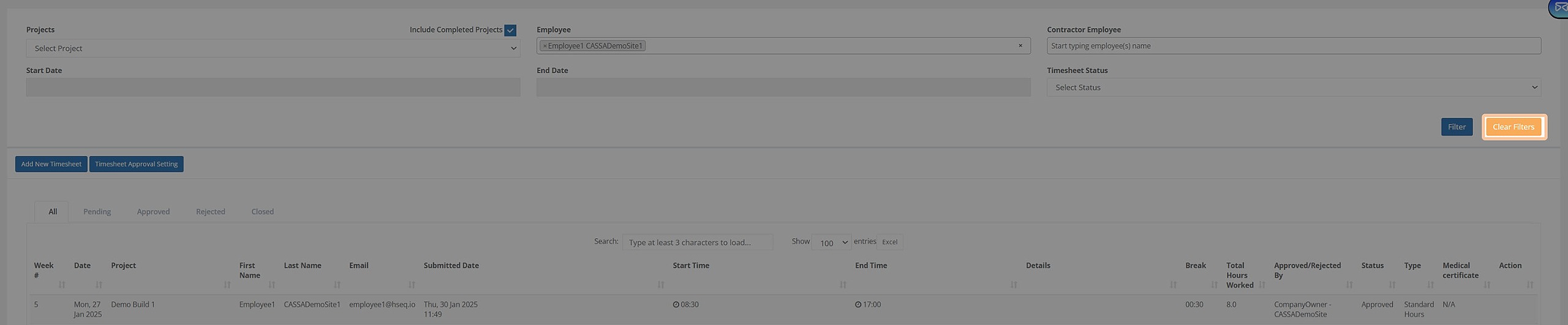
Task: Open Timesheet Approval Setting
Action: pyautogui.click(x=136, y=164)
